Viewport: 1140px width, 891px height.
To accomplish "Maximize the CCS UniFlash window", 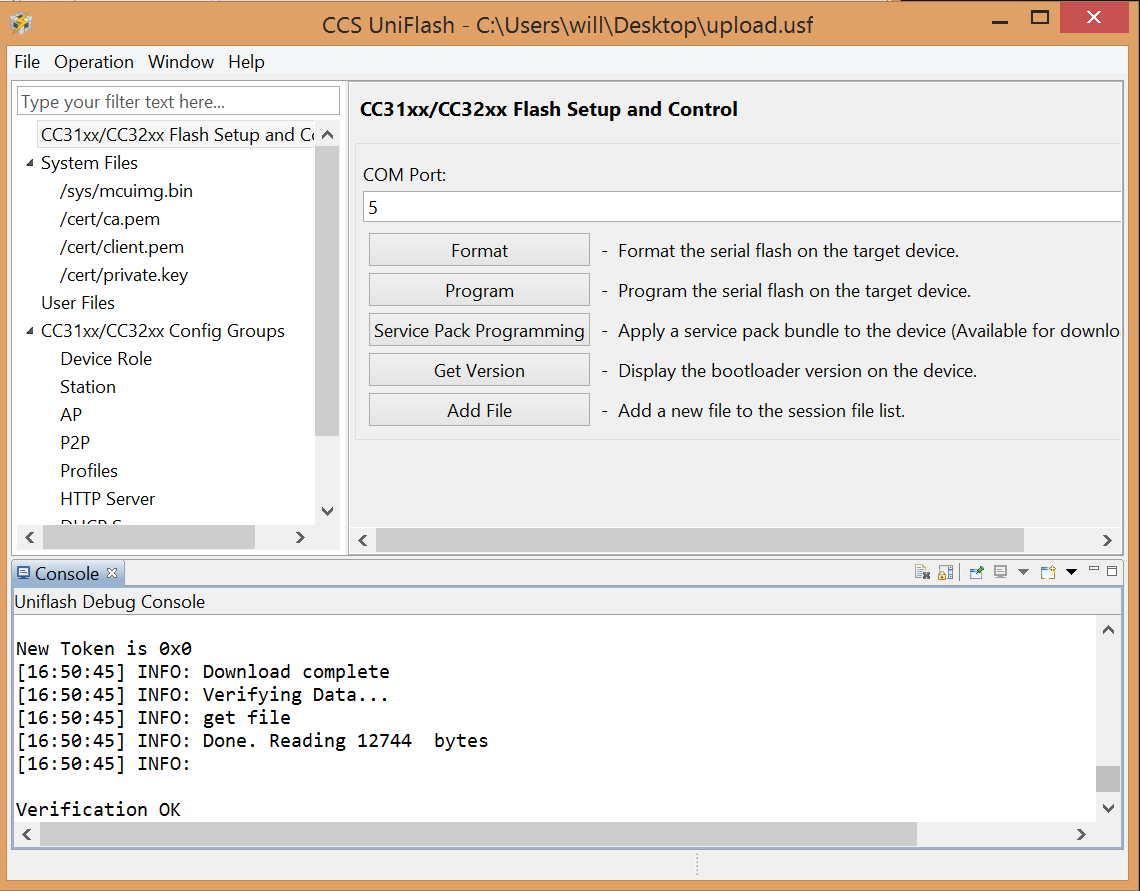I will [1040, 17].
